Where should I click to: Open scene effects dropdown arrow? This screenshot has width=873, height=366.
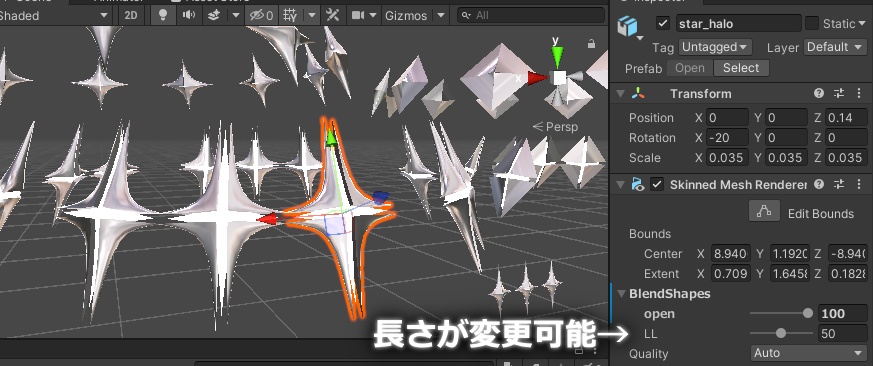click(236, 15)
